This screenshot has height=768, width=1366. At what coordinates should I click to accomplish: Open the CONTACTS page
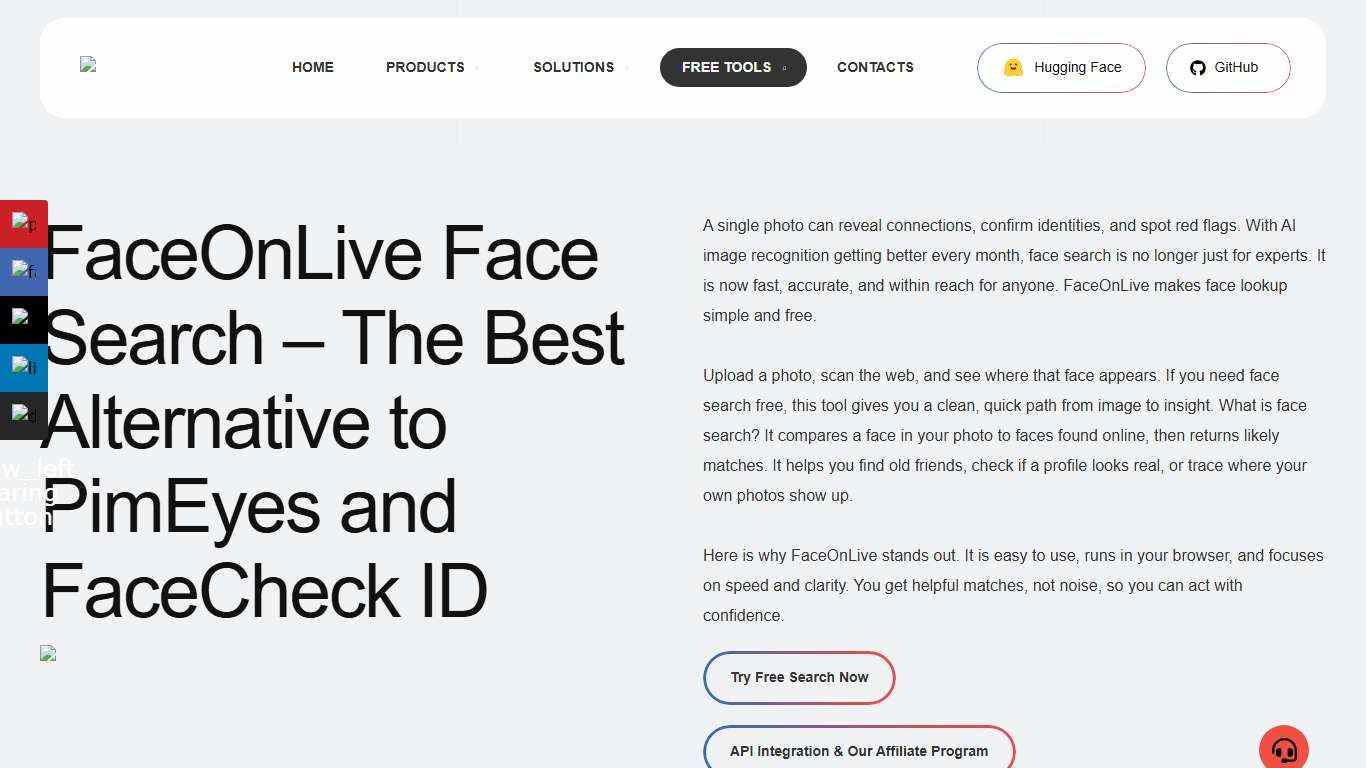[x=875, y=67]
